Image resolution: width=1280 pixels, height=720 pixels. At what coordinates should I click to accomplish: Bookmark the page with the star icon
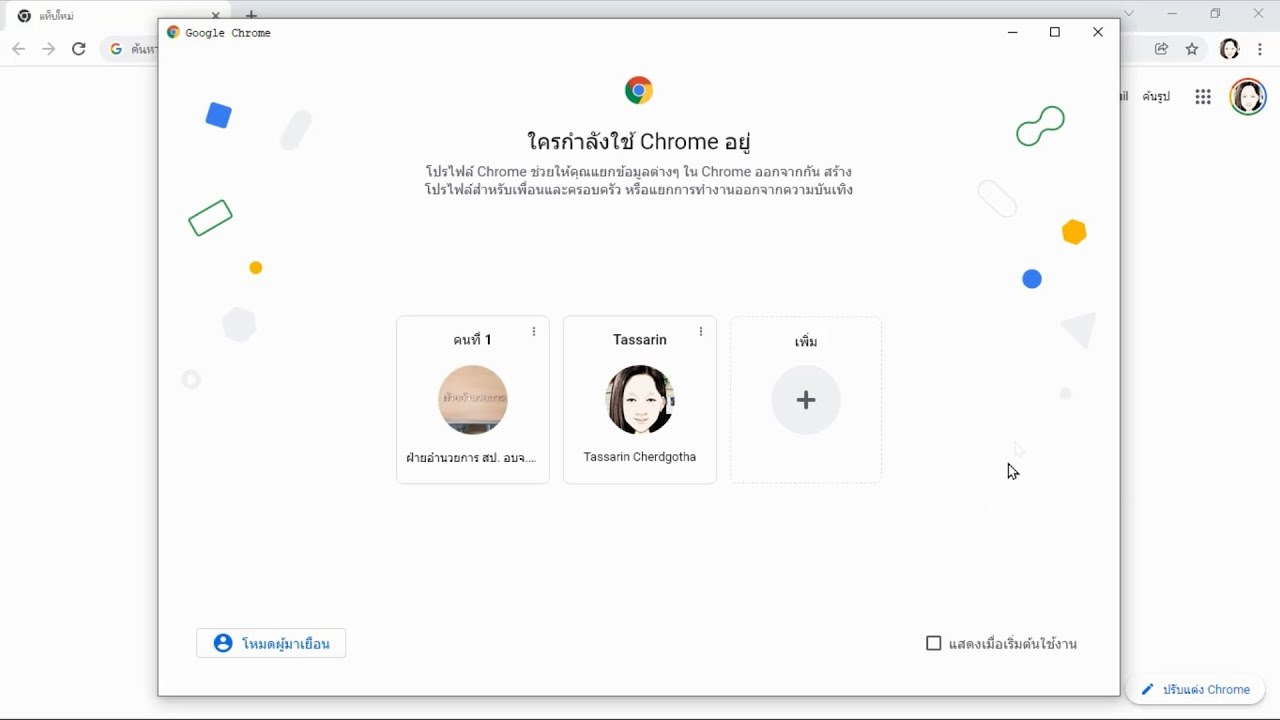1192,49
